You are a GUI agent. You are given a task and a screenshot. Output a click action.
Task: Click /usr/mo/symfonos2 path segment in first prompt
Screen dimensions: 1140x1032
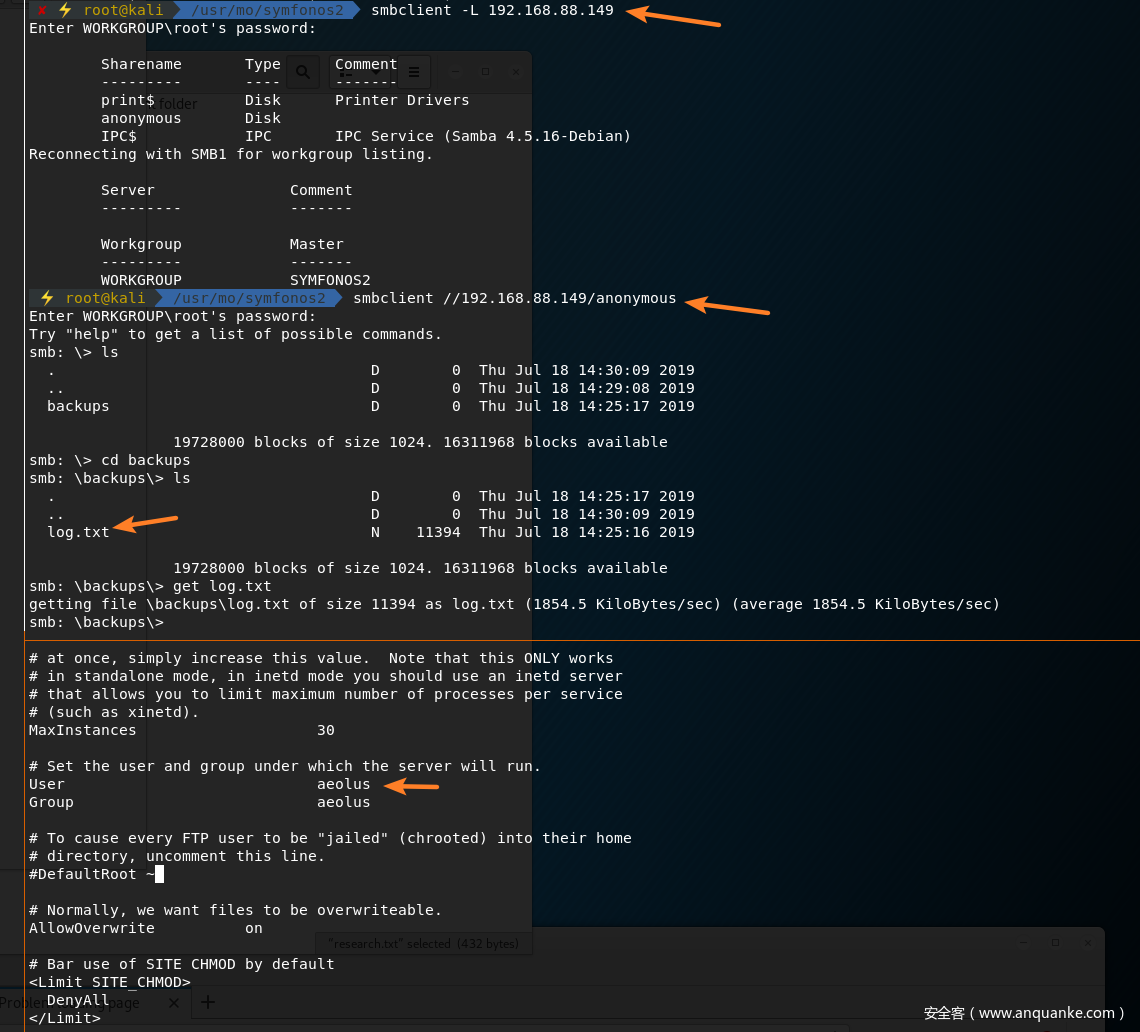pos(267,10)
